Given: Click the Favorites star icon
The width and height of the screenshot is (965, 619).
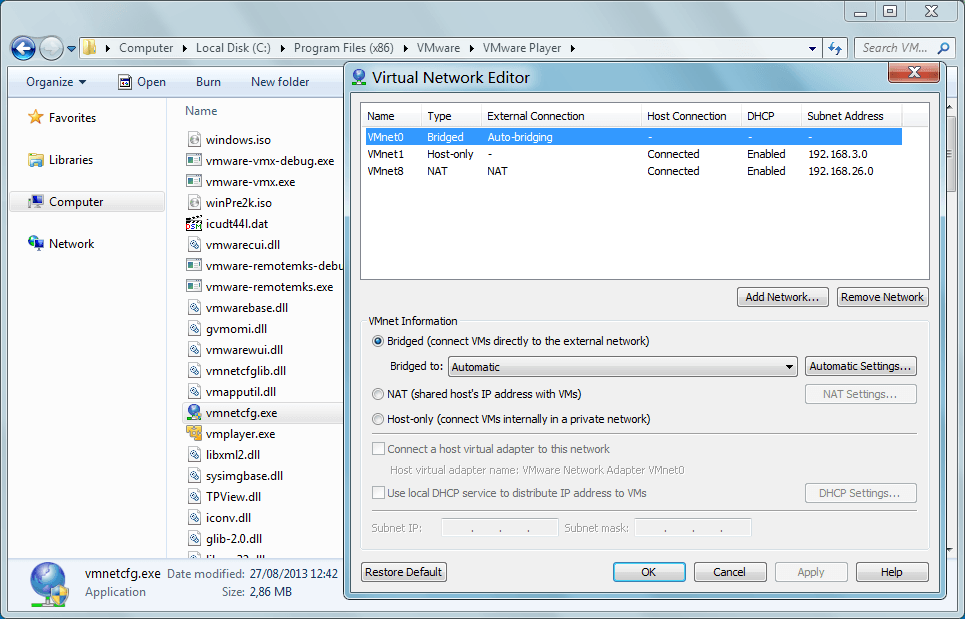Looking at the screenshot, I should click(x=36, y=118).
